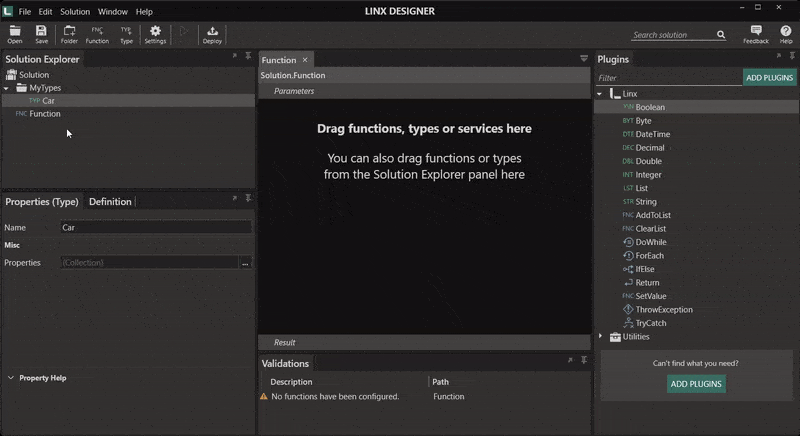
Task: Click the search magnifier icon
Action: coord(721,35)
